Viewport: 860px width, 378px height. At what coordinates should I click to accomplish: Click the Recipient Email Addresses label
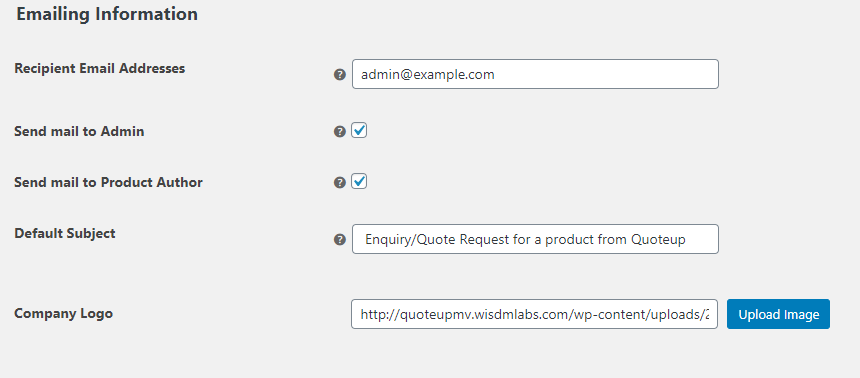100,69
